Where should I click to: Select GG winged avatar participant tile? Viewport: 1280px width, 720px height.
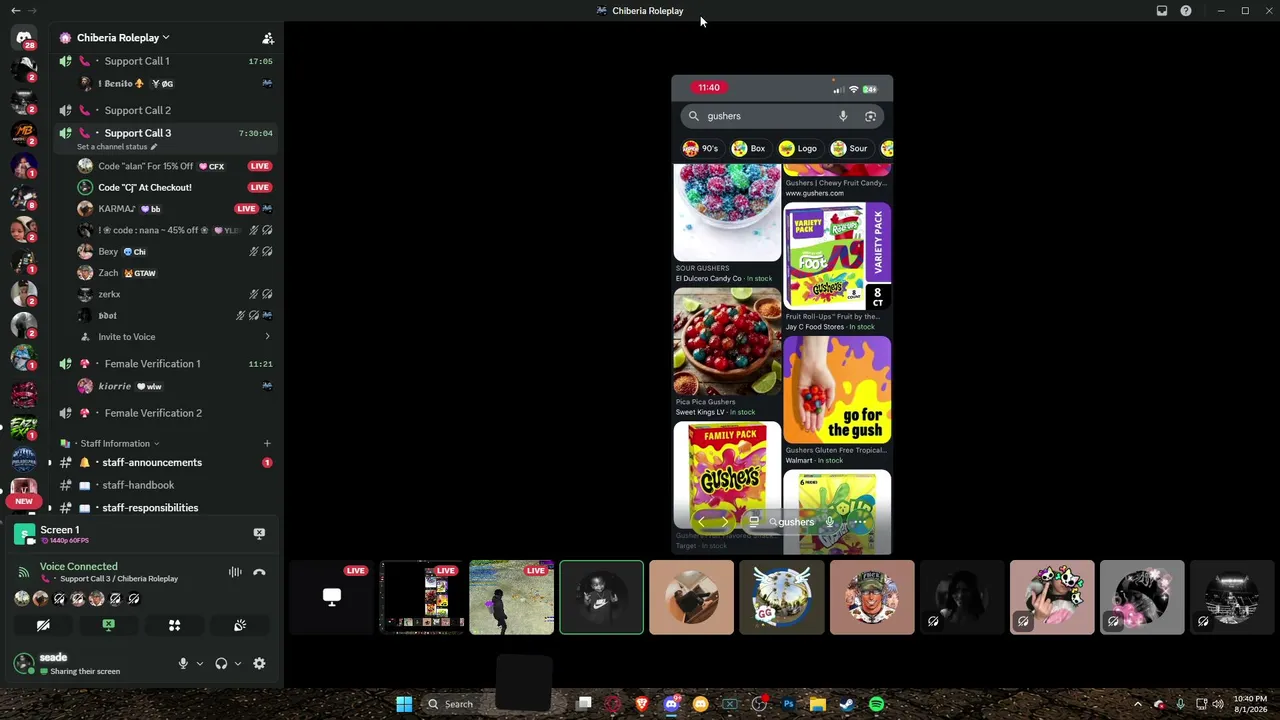(781, 597)
